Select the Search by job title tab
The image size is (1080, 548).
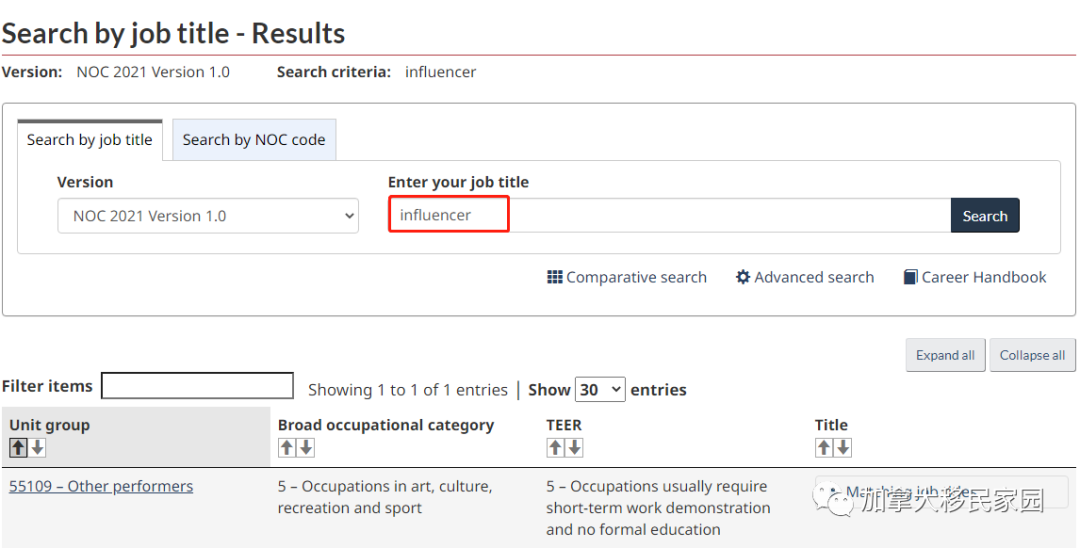tap(90, 140)
